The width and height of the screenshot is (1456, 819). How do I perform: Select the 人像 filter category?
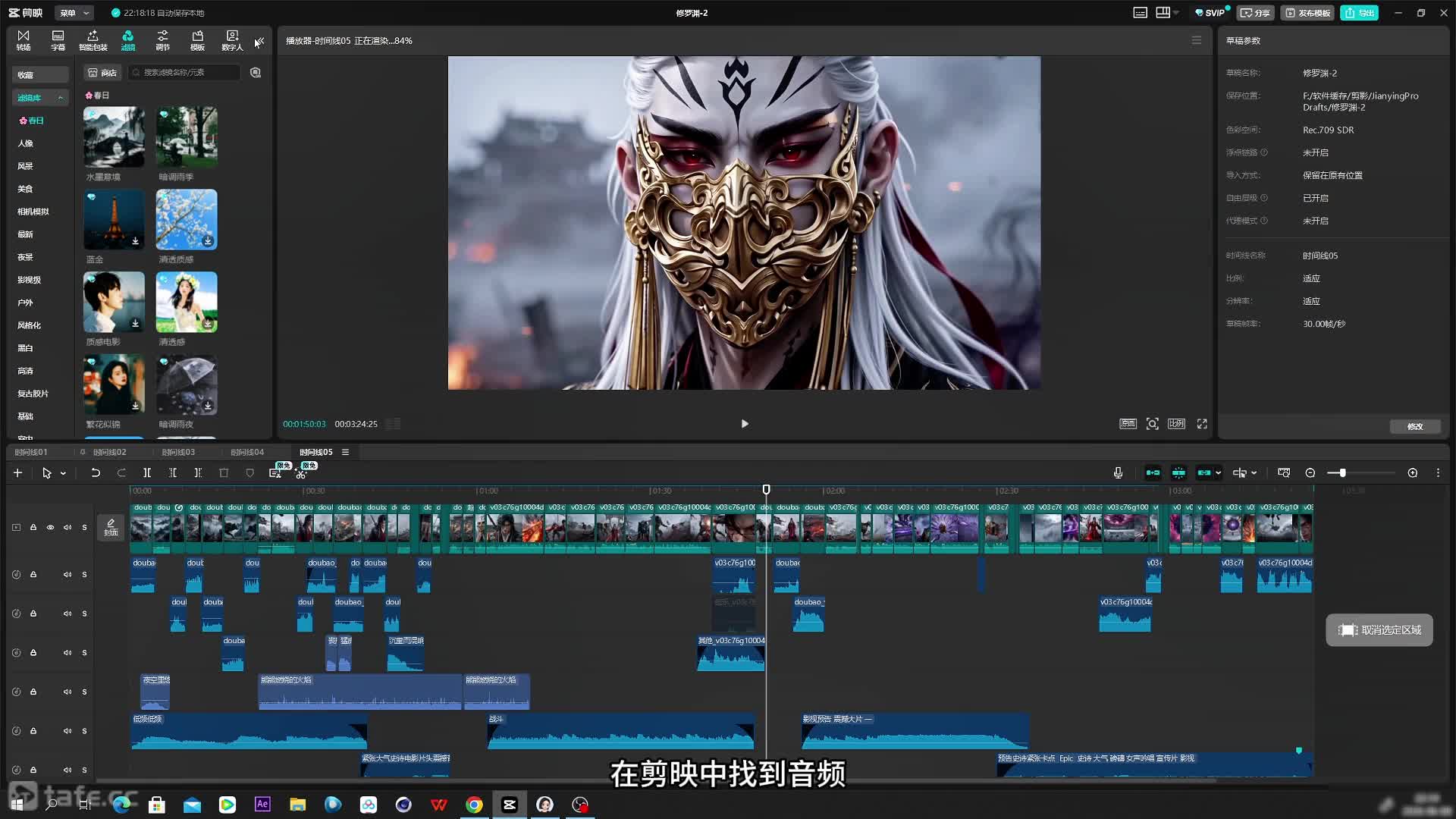pos(26,143)
